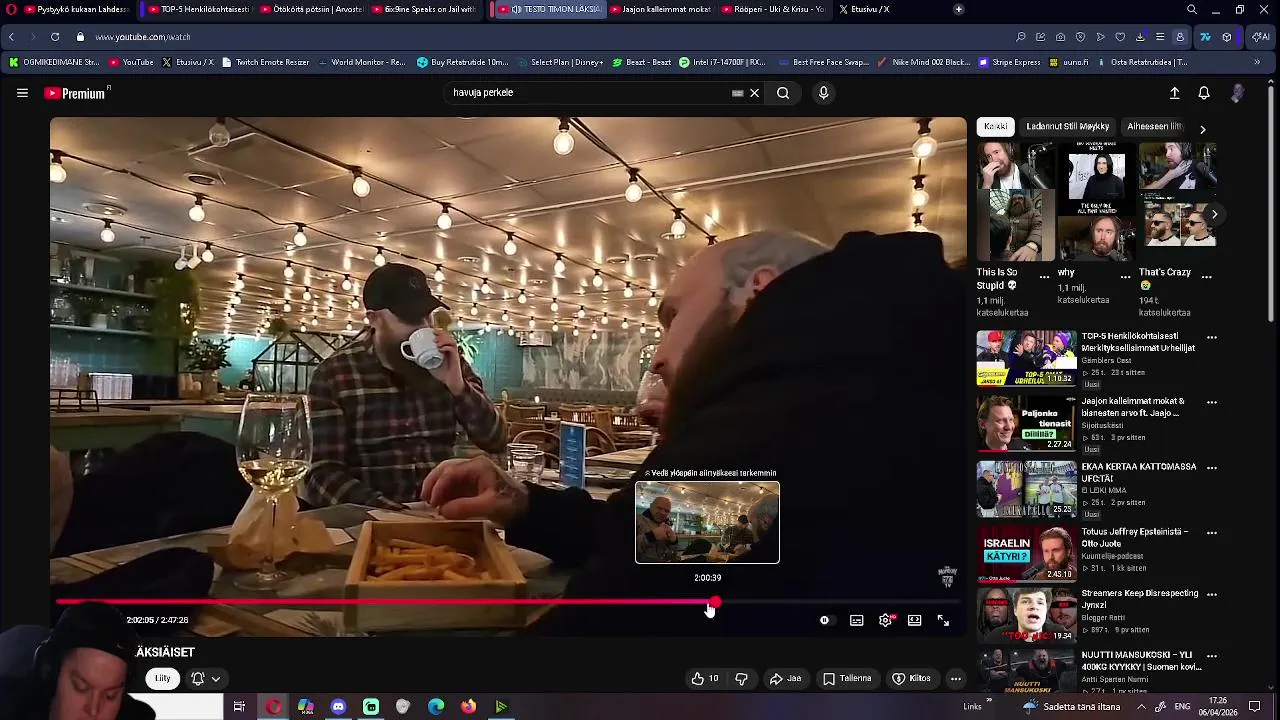Open the YouTube guide hamburger menu
The image size is (1280, 720).
(22, 93)
